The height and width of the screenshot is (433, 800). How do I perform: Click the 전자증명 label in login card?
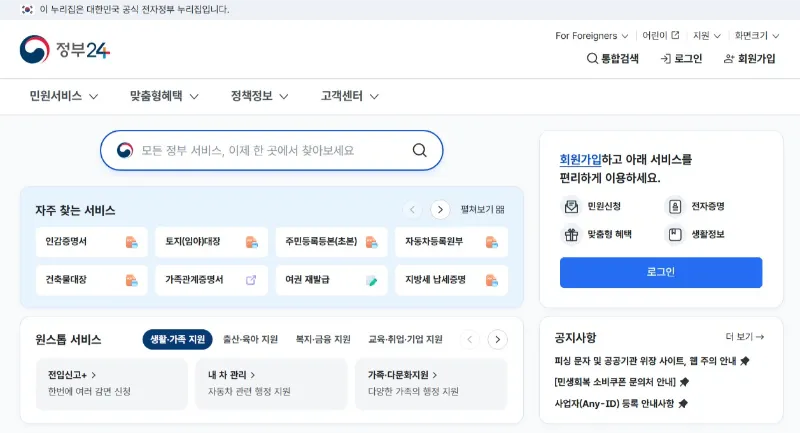click(x=708, y=206)
